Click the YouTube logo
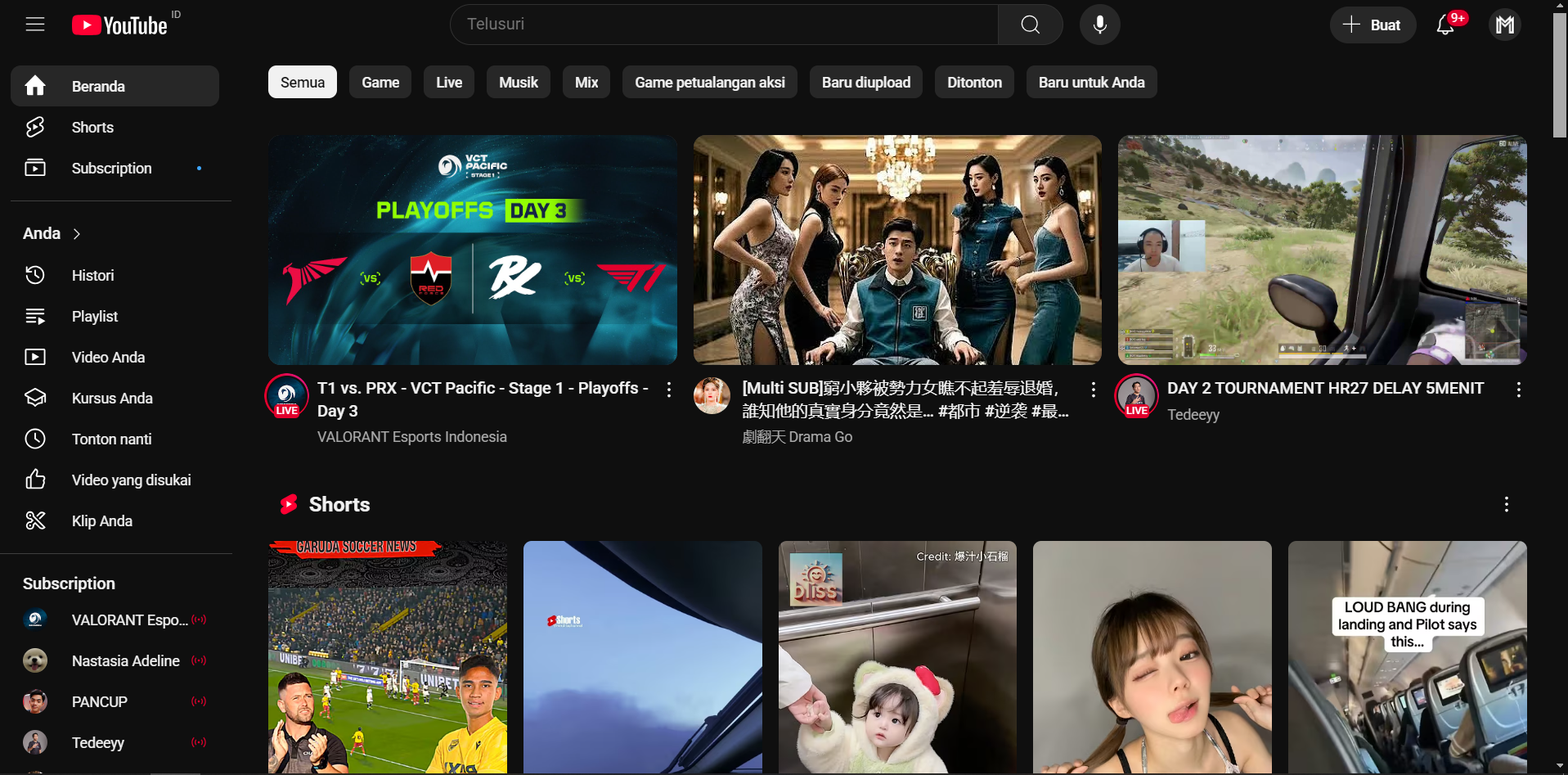This screenshot has width=1568, height=775. pos(119,25)
